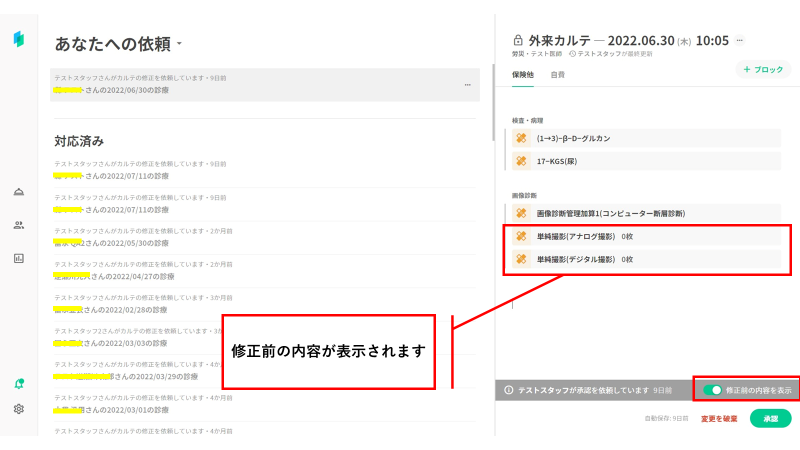800x450 pixels.
Task: Open the reception bell icon in the sidebar
Action: (19, 192)
